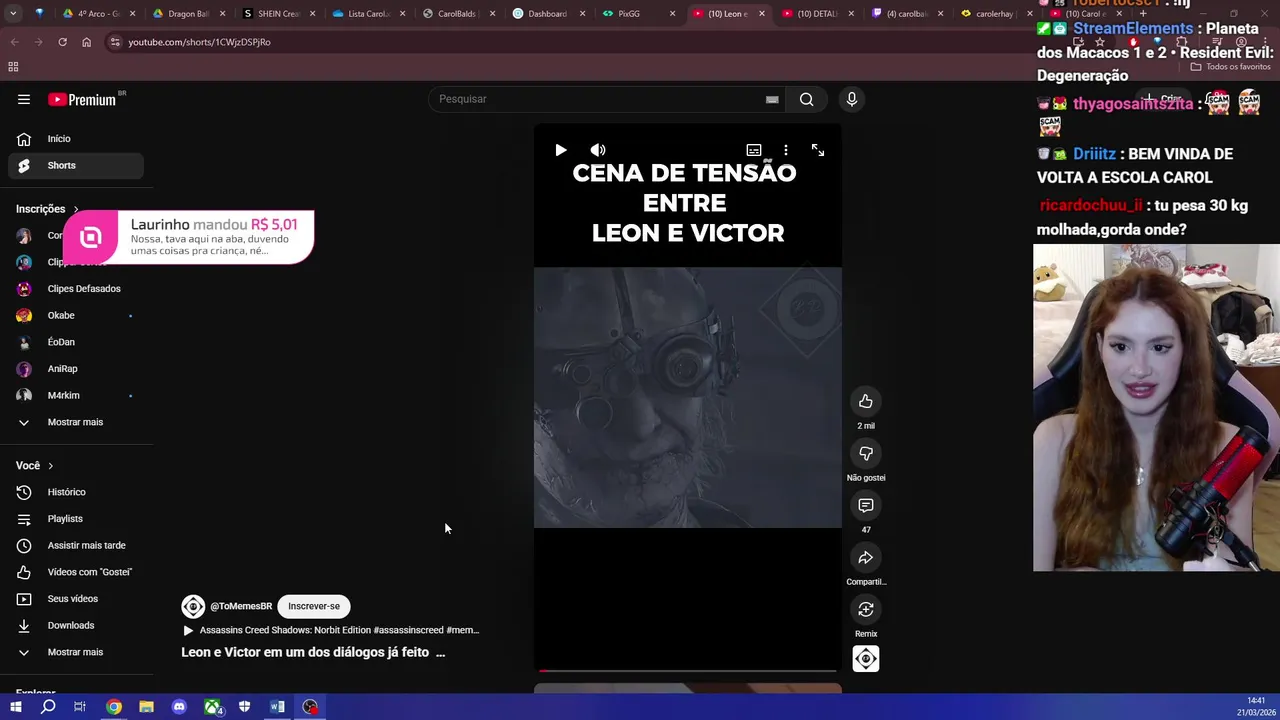Click the browser back arrow
This screenshot has height=720, width=1280.
coord(14,42)
